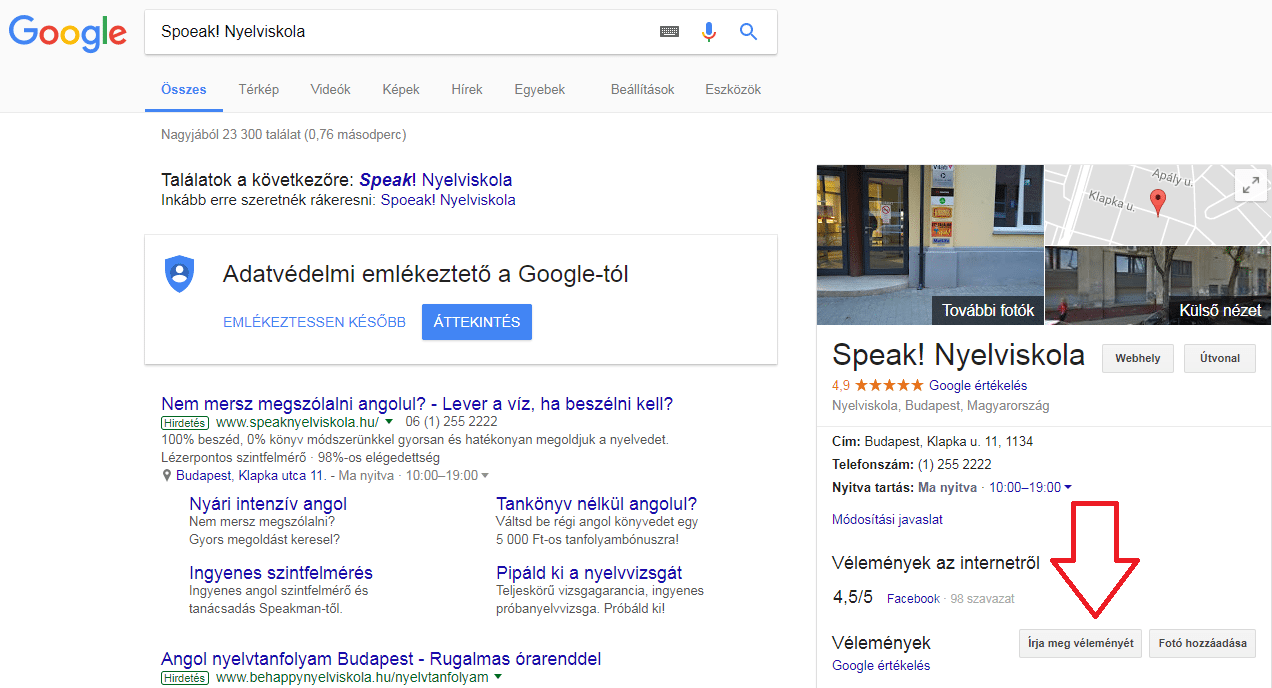
Task: Search instead for Spoeak! Nyelviskola
Action: (448, 200)
